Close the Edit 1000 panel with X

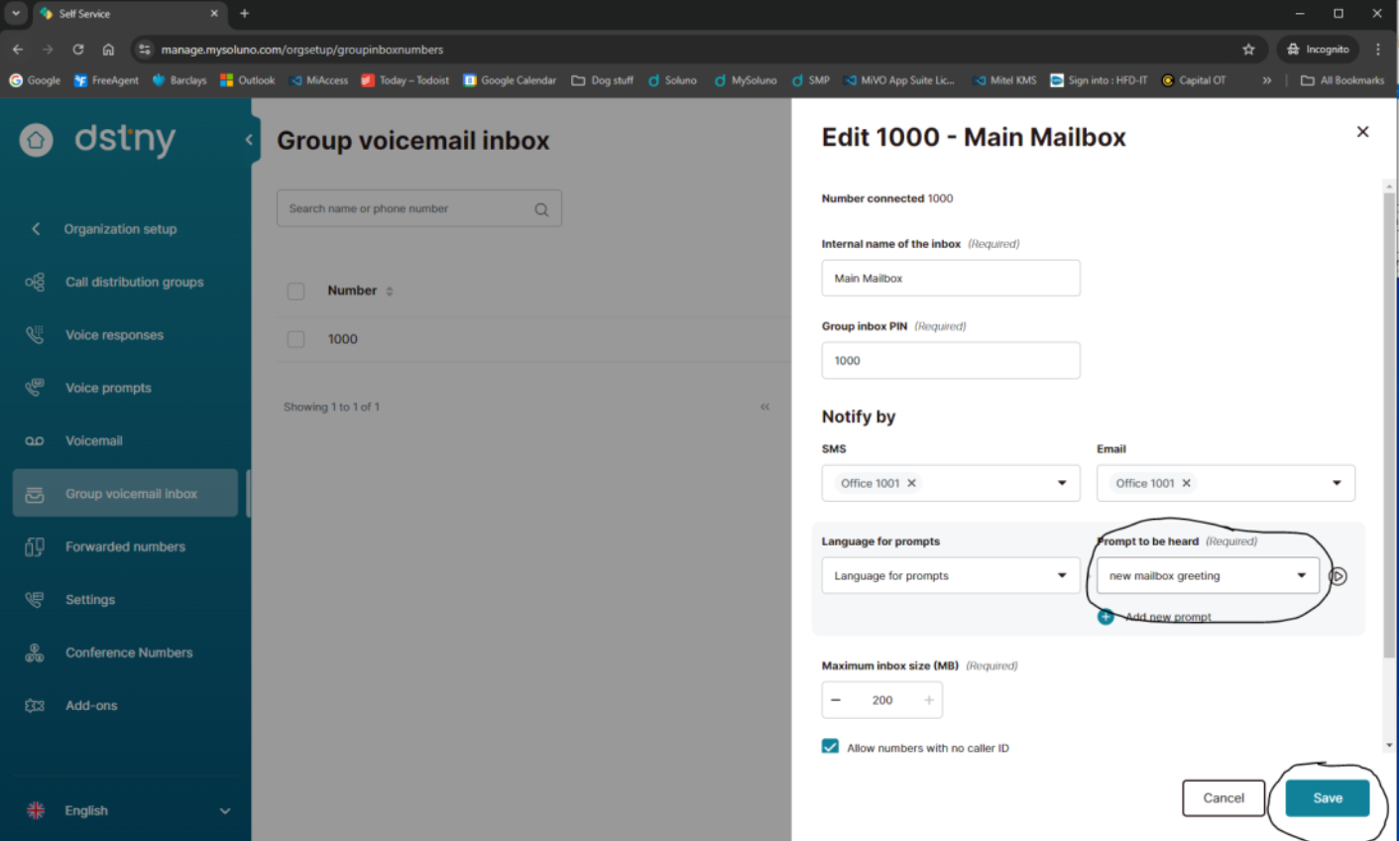(1362, 132)
